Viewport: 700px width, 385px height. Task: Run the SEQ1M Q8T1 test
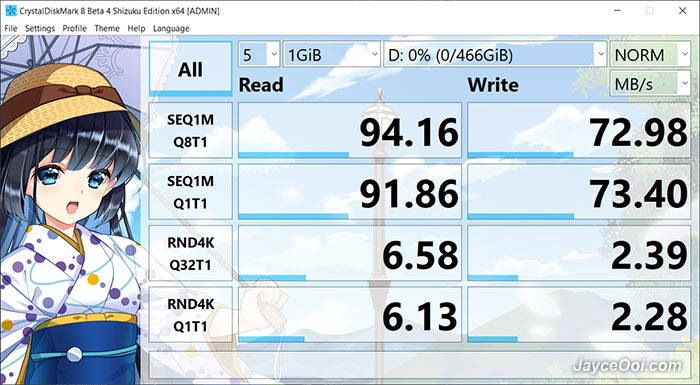click(190, 130)
